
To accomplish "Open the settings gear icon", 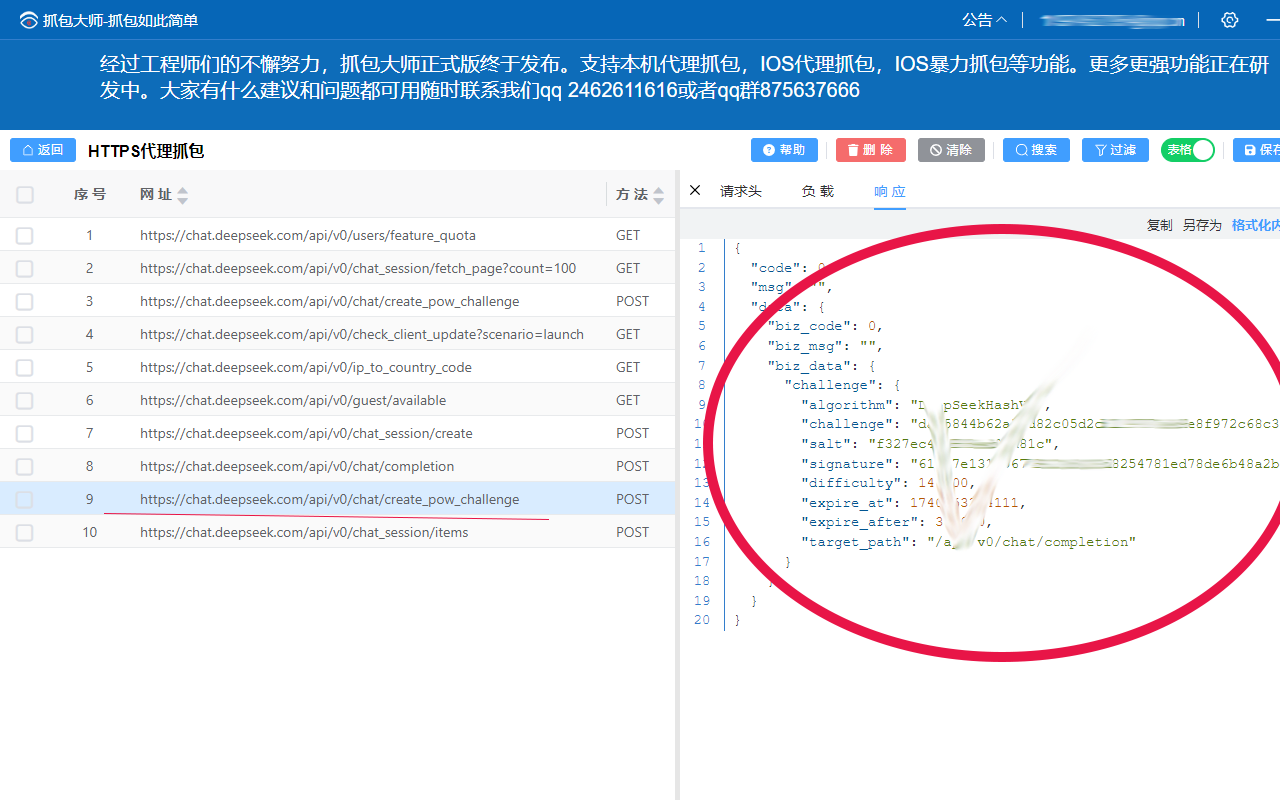I will click(x=1230, y=20).
